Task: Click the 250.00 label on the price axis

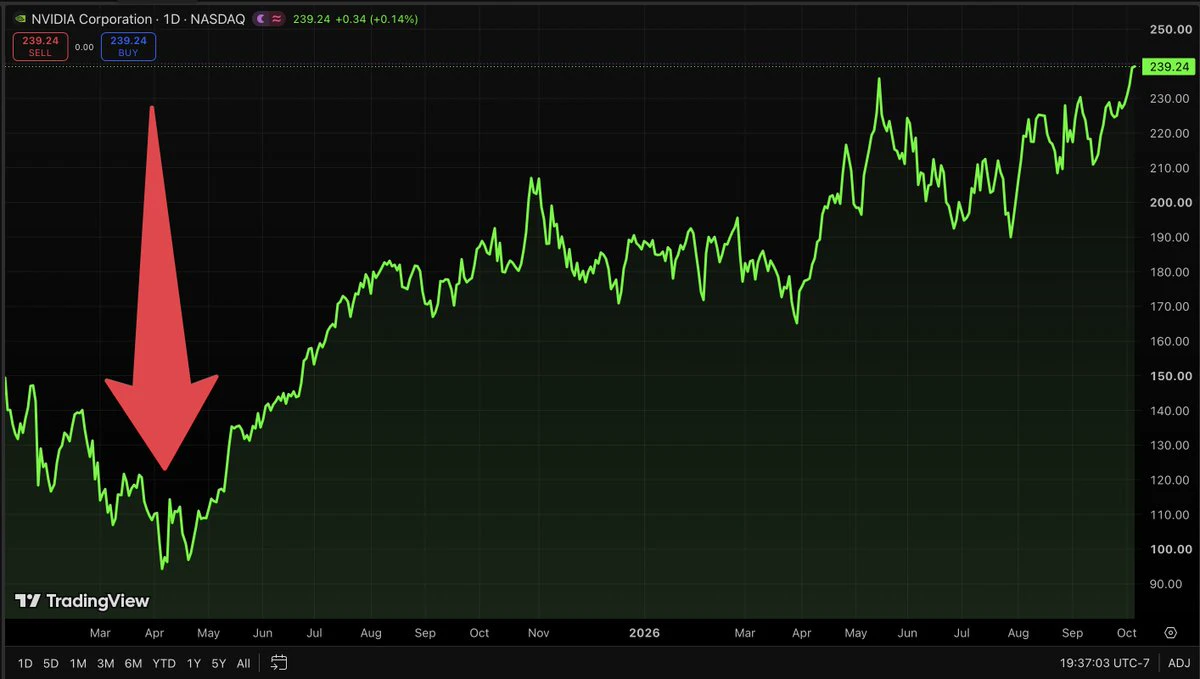Action: (x=1170, y=29)
